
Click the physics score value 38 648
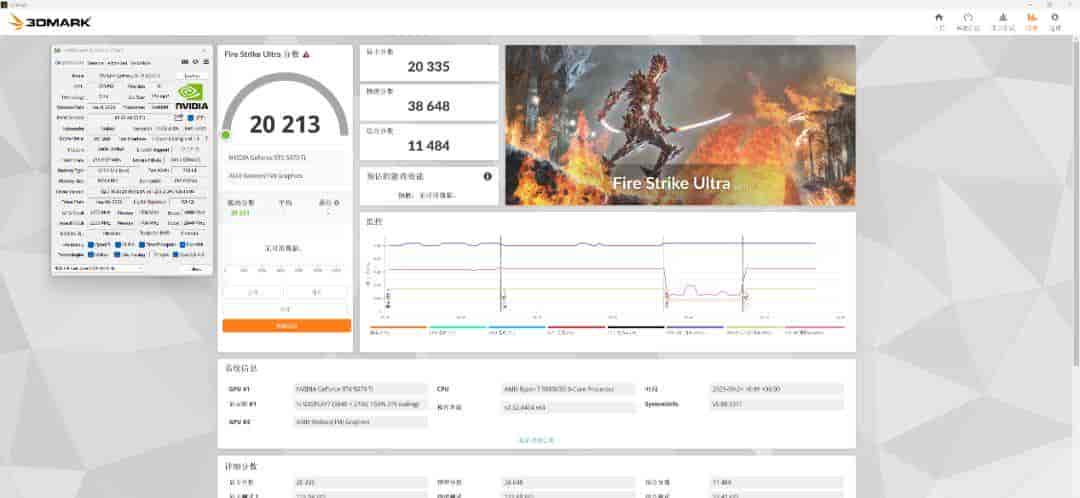click(428, 106)
